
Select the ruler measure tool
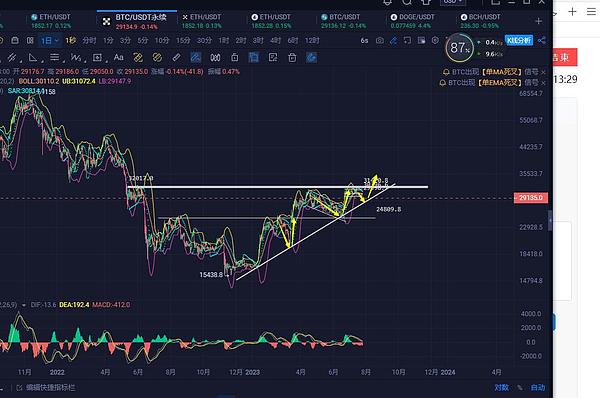click(x=176, y=58)
